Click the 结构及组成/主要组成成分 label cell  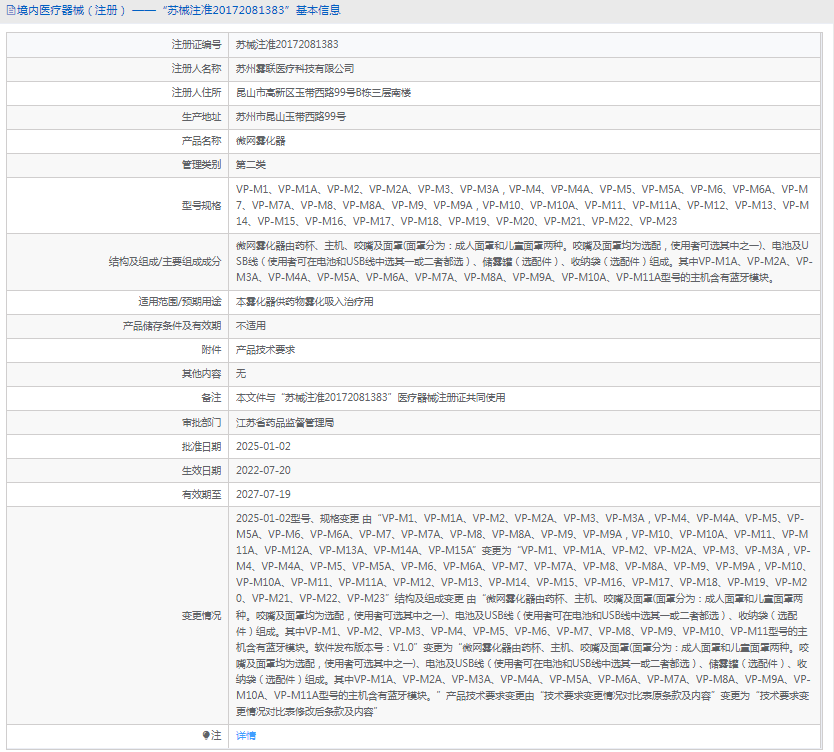click(118, 262)
